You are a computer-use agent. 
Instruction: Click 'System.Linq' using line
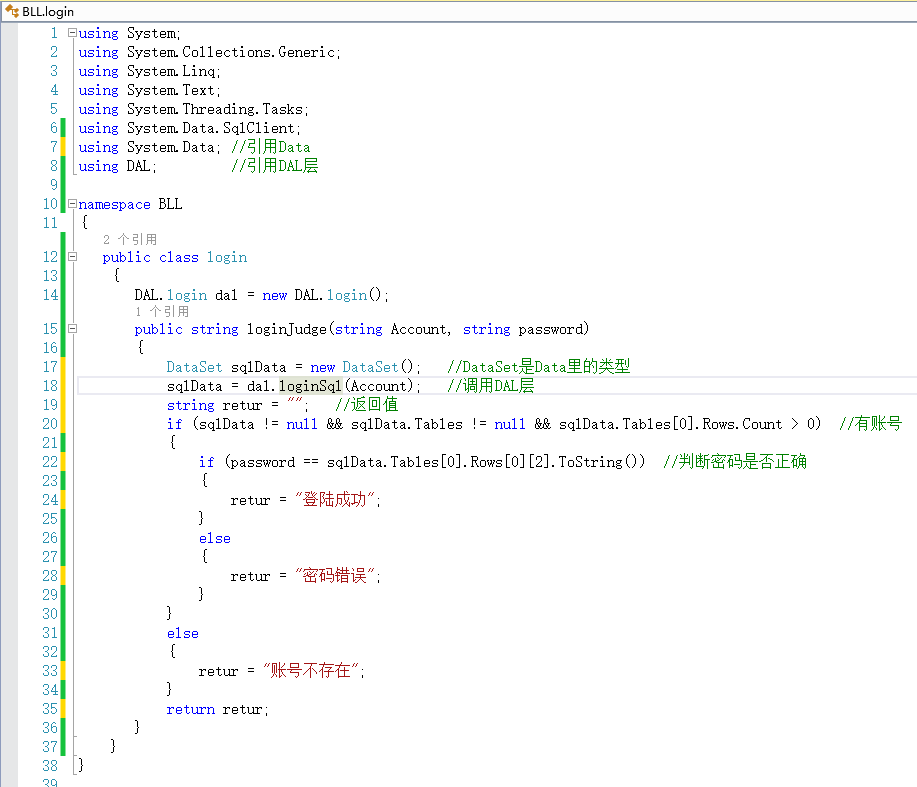point(150,71)
